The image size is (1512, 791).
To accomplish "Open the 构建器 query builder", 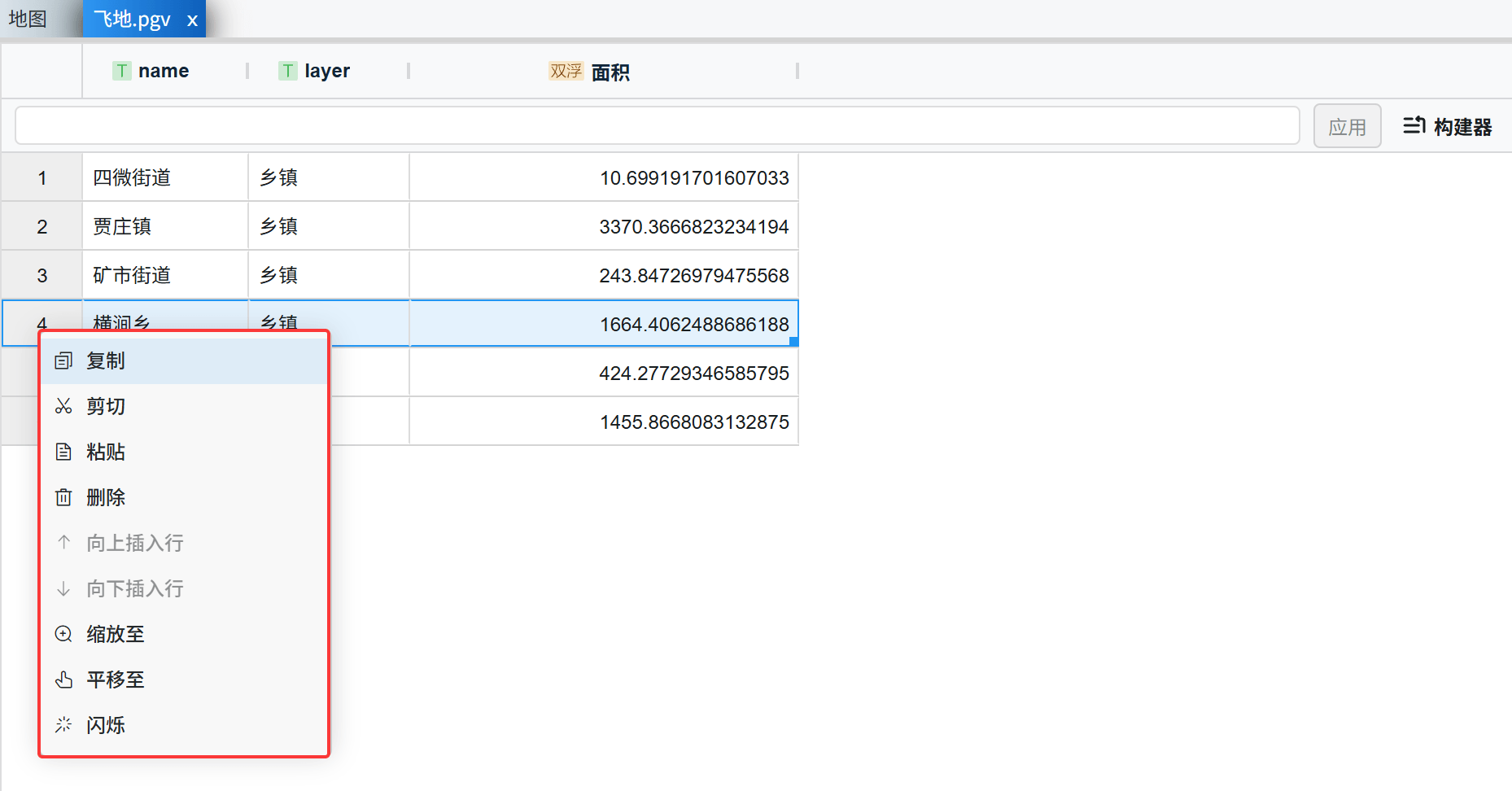I will click(x=1448, y=126).
